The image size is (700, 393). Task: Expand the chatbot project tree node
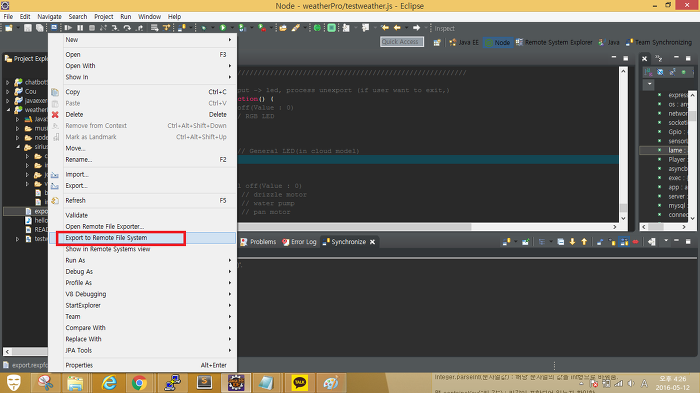click(8, 82)
